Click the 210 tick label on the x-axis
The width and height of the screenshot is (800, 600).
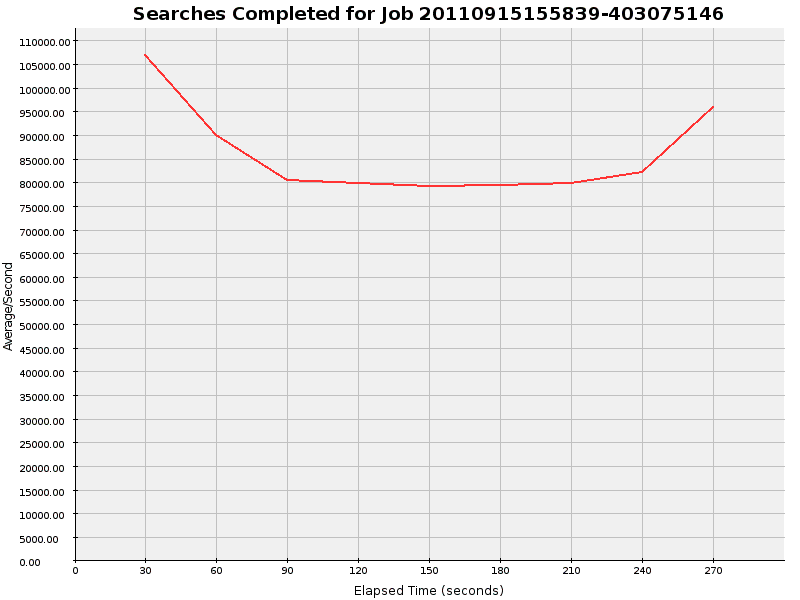point(571,570)
